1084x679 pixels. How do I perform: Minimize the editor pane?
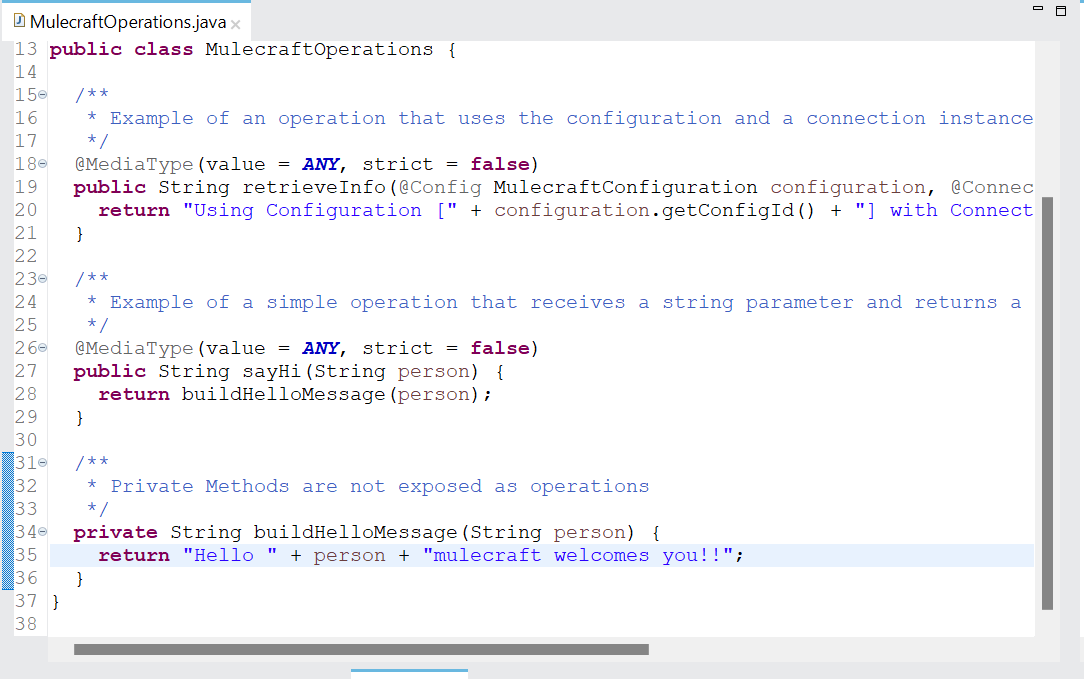pos(1040,9)
